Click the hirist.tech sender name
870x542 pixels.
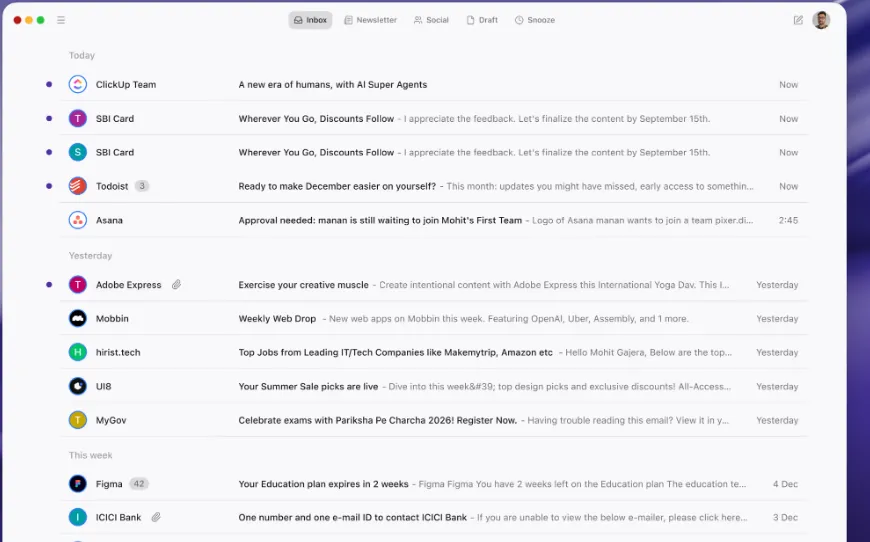pos(118,352)
